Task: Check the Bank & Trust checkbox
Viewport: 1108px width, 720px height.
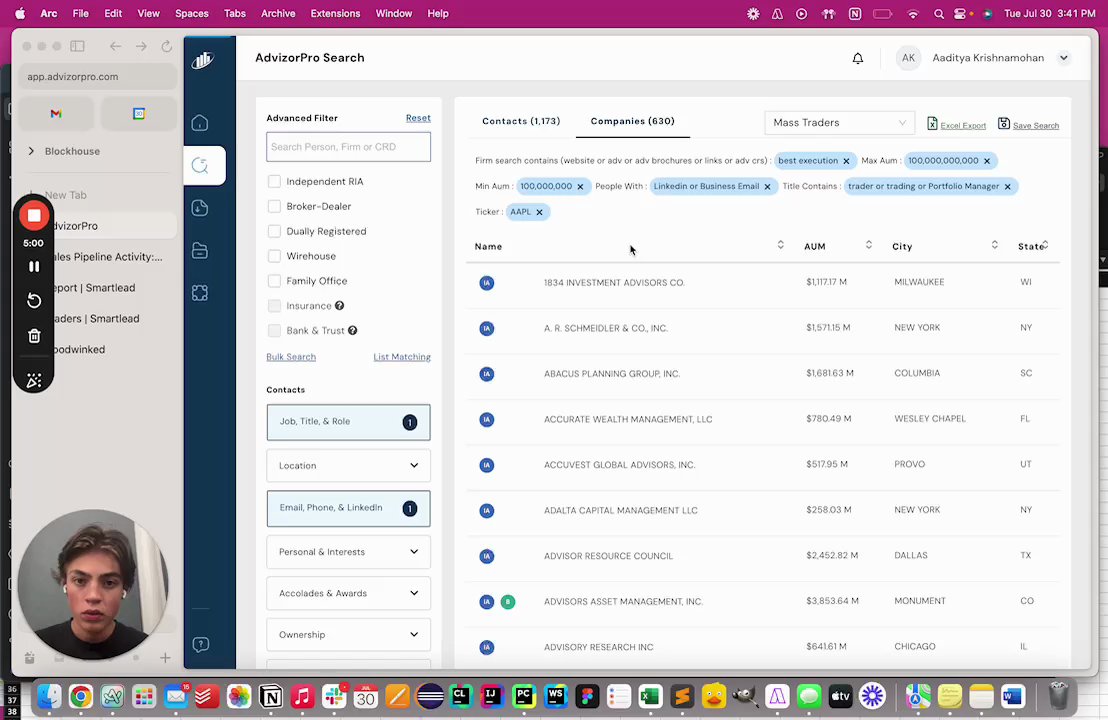Action: coord(274,331)
